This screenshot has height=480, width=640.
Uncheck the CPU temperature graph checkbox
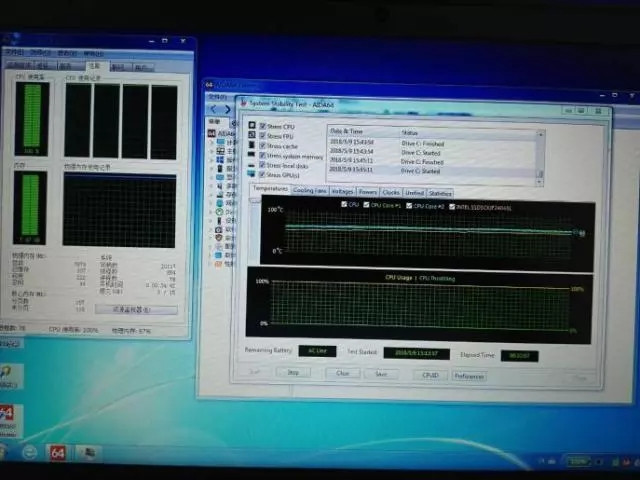click(344, 204)
